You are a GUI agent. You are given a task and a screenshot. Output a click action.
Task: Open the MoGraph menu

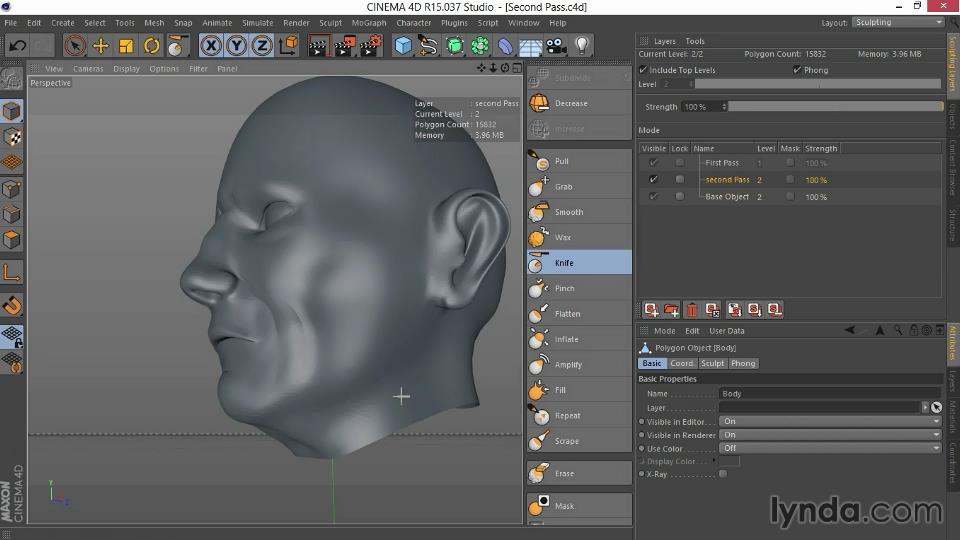click(x=368, y=22)
